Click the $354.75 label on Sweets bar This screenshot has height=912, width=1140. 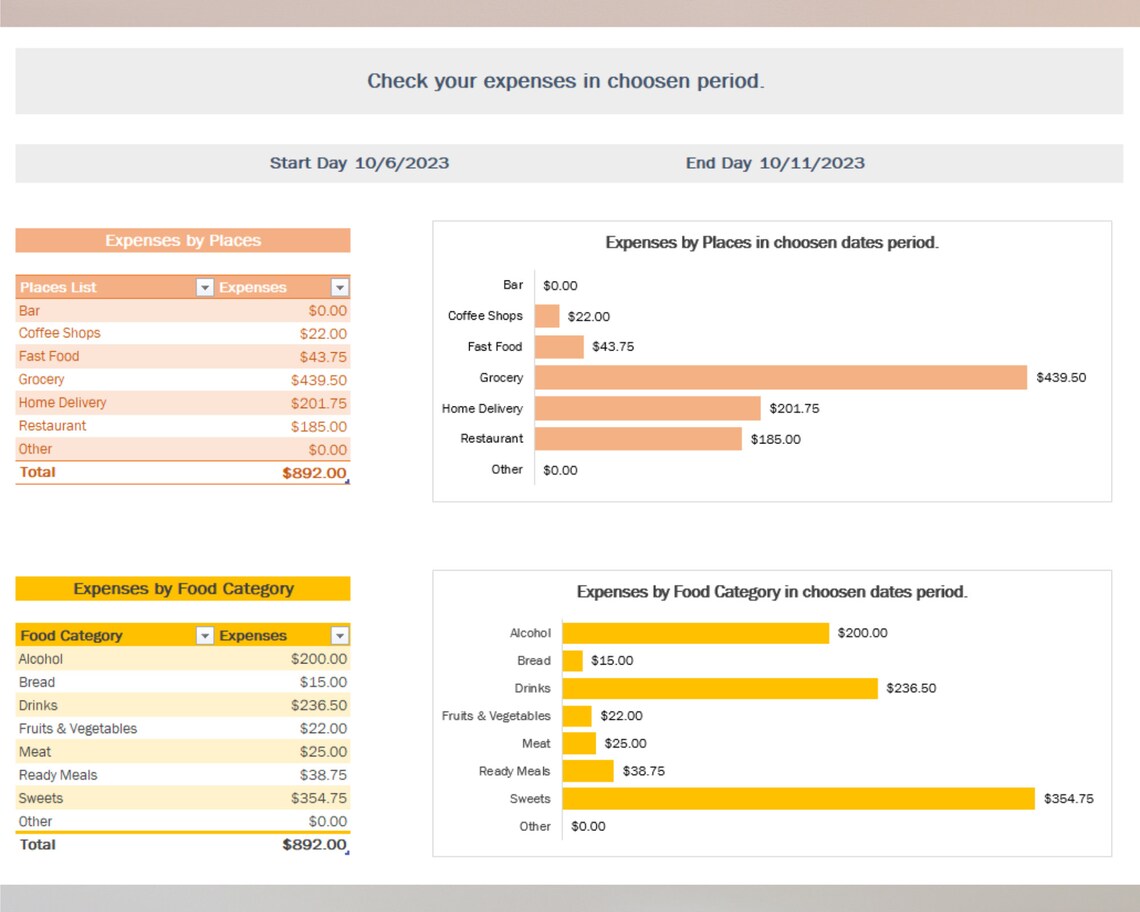[x=1069, y=798]
